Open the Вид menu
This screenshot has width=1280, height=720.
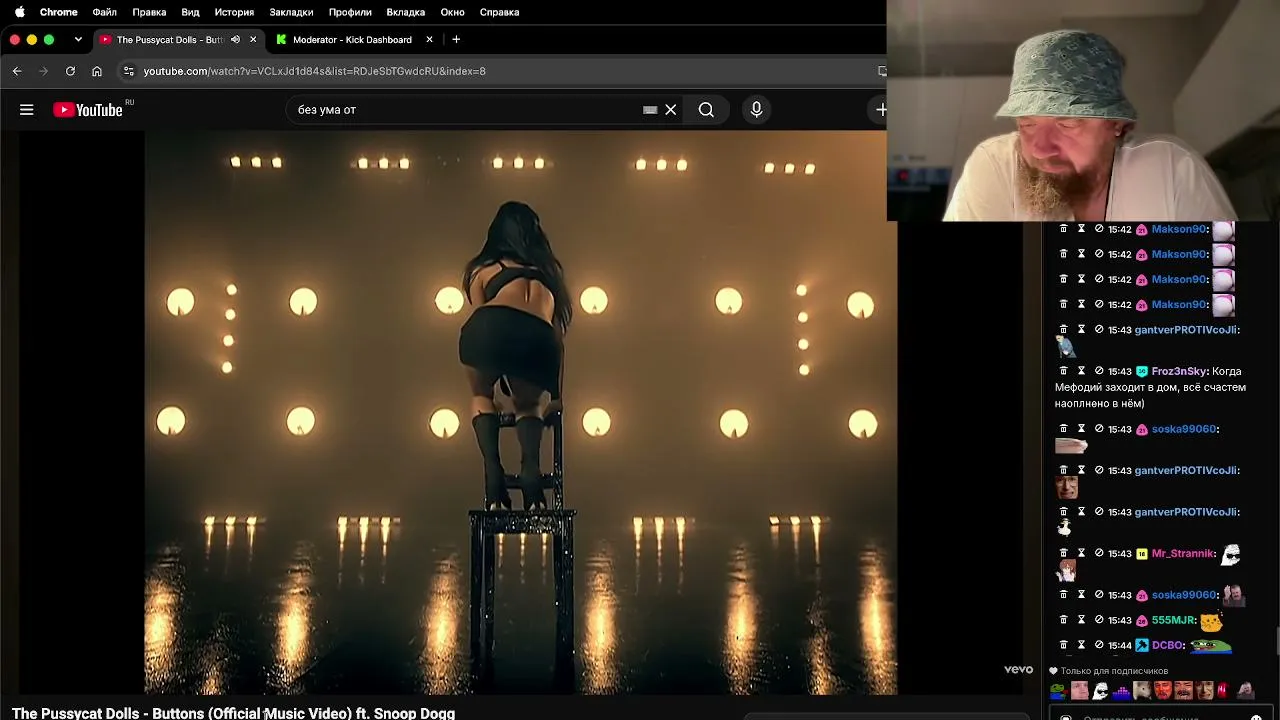[x=190, y=12]
